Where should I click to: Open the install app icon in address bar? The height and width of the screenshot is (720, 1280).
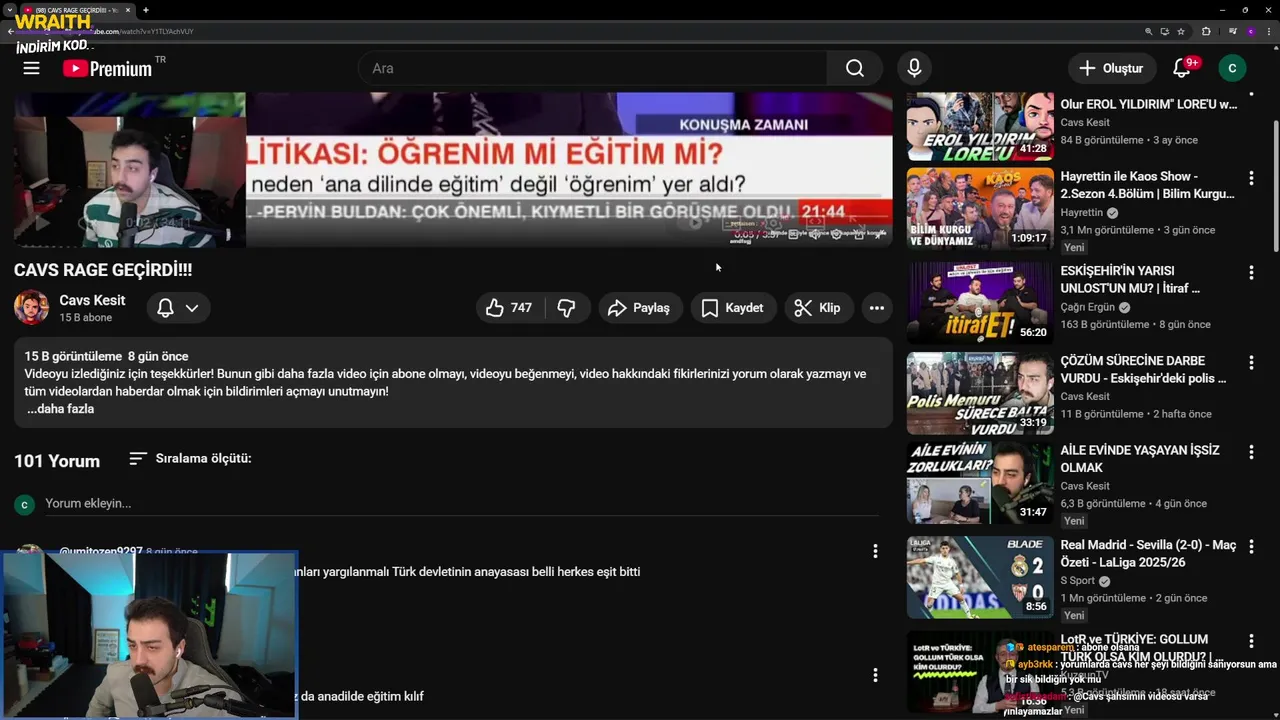point(1165,31)
